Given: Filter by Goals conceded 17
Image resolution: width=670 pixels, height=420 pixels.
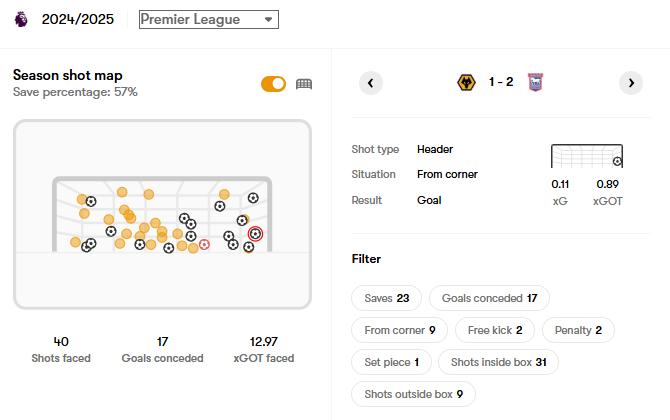Looking at the screenshot, I should (489, 298).
